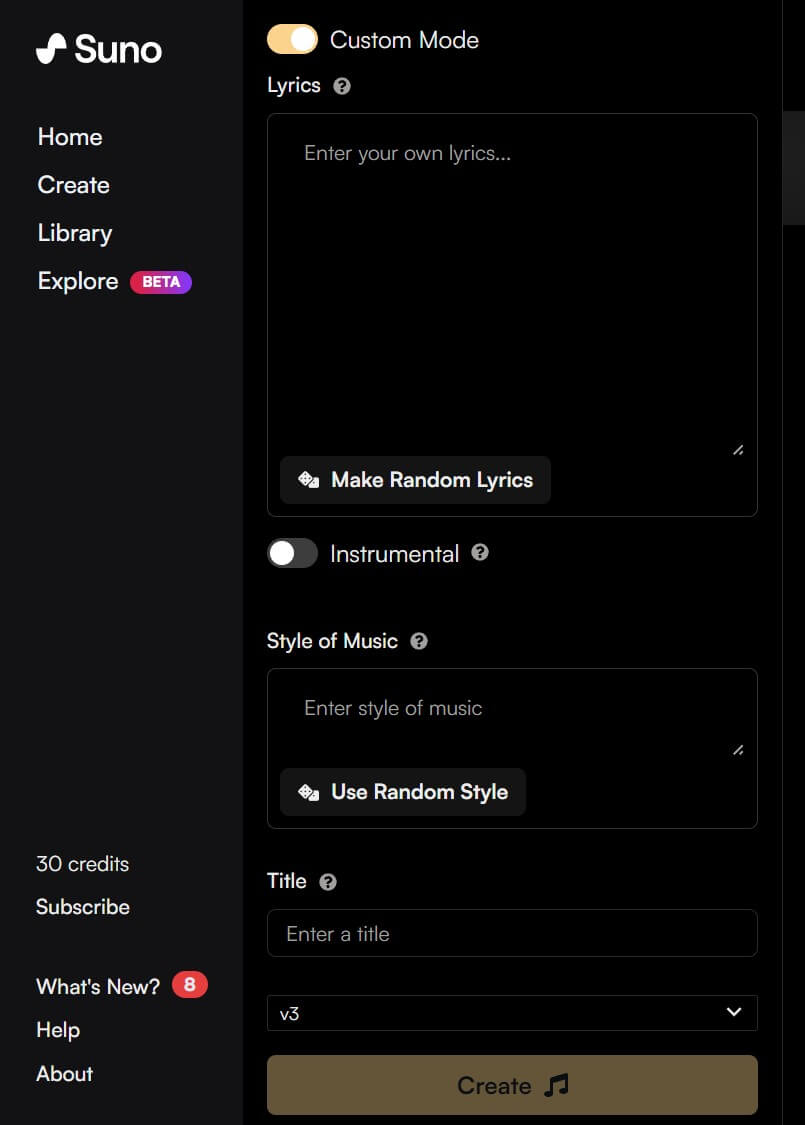
Task: Disable the Custom Mode toggle
Action: pos(292,39)
